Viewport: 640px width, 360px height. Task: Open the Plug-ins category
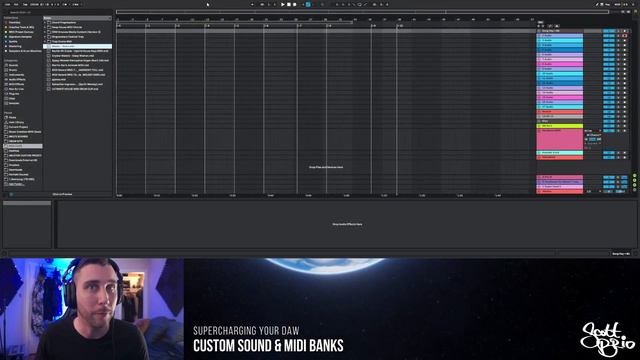tap(14, 94)
